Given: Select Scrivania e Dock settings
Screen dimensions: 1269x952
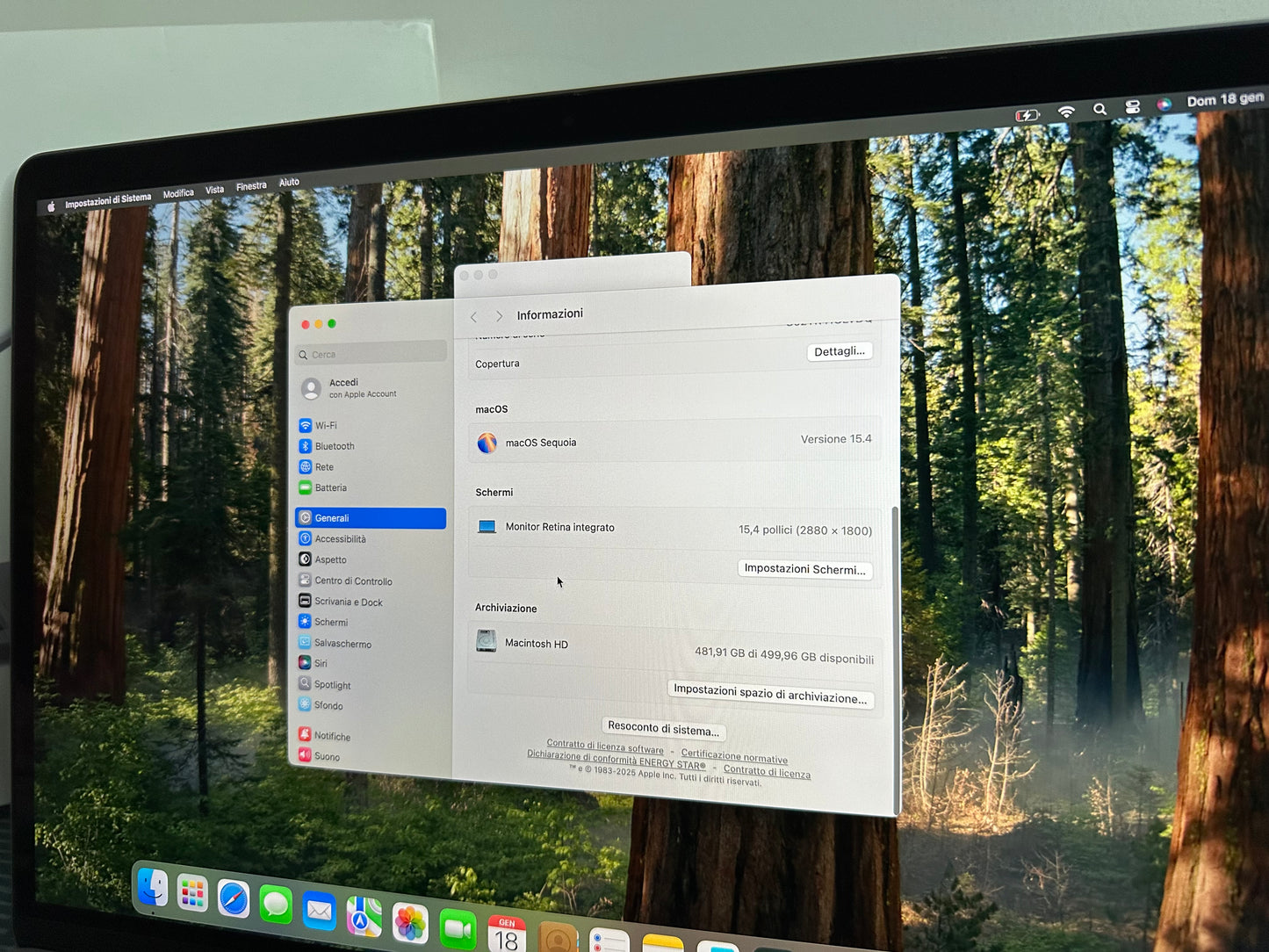Looking at the screenshot, I should [349, 602].
